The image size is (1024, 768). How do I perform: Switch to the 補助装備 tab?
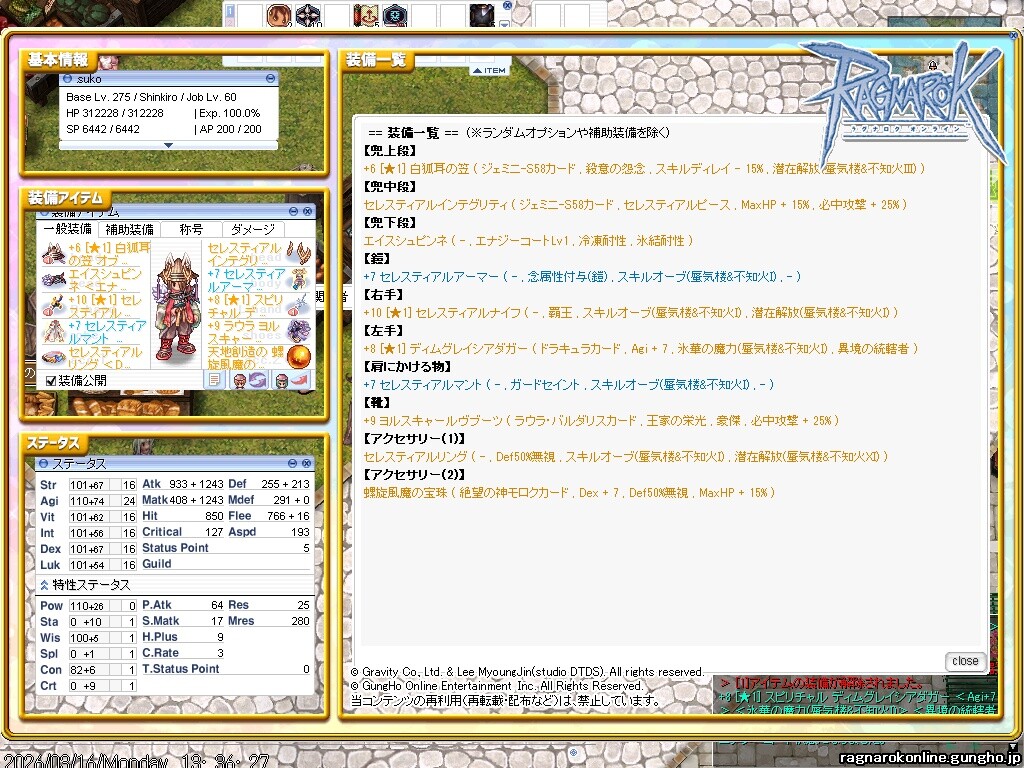coord(129,229)
